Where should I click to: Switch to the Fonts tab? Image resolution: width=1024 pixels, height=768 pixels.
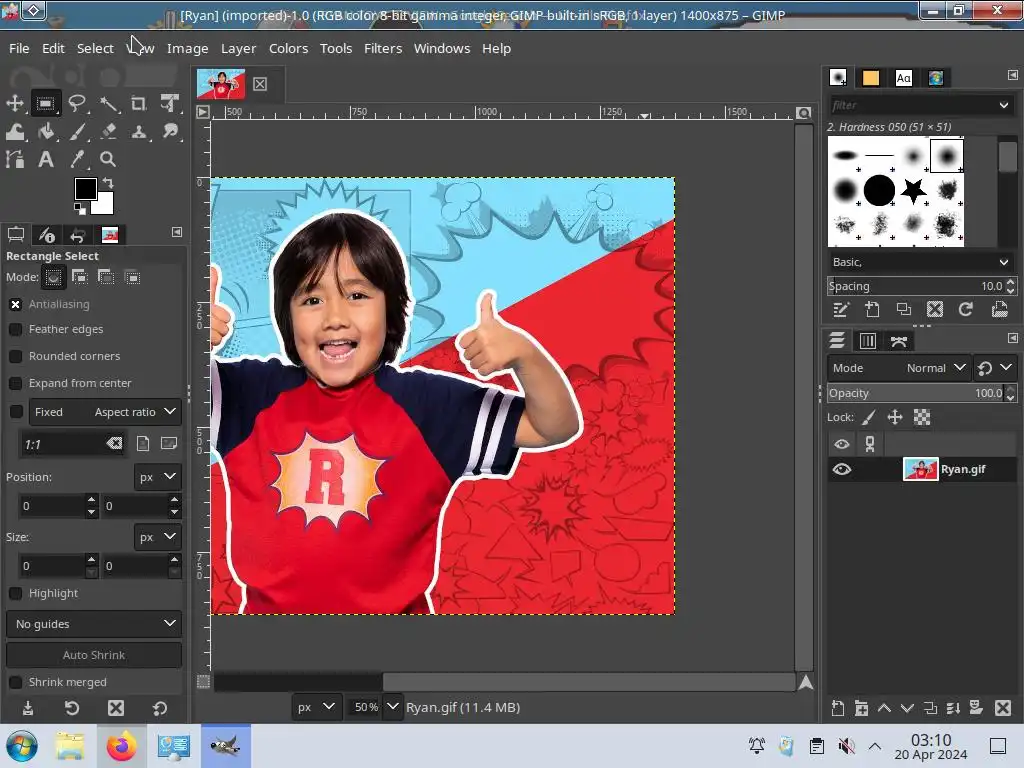tap(904, 78)
